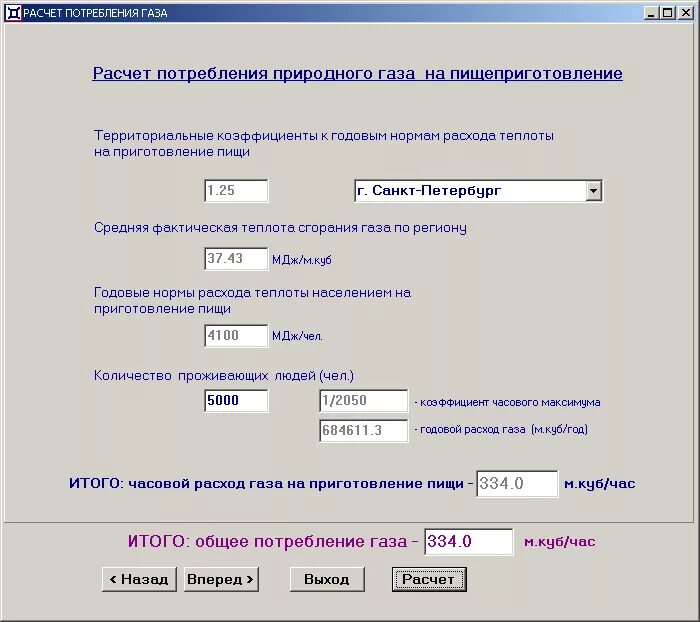Viewport: 700px width, 622px height.
Task: Click the 37.43 heat of combustion field
Action: point(236,259)
